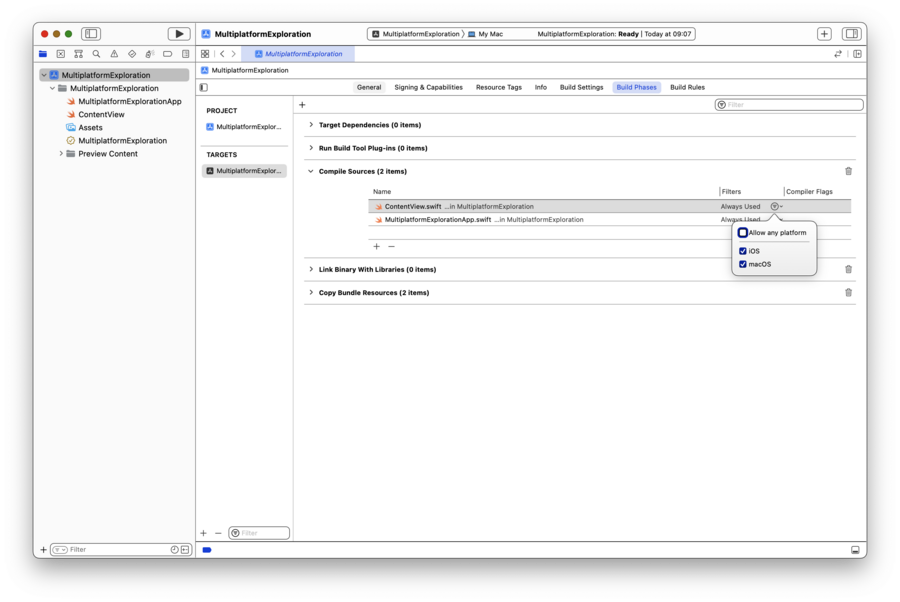Image resolution: width=900 pixels, height=602 pixels.
Task: Open the Info tab
Action: pyautogui.click(x=541, y=87)
